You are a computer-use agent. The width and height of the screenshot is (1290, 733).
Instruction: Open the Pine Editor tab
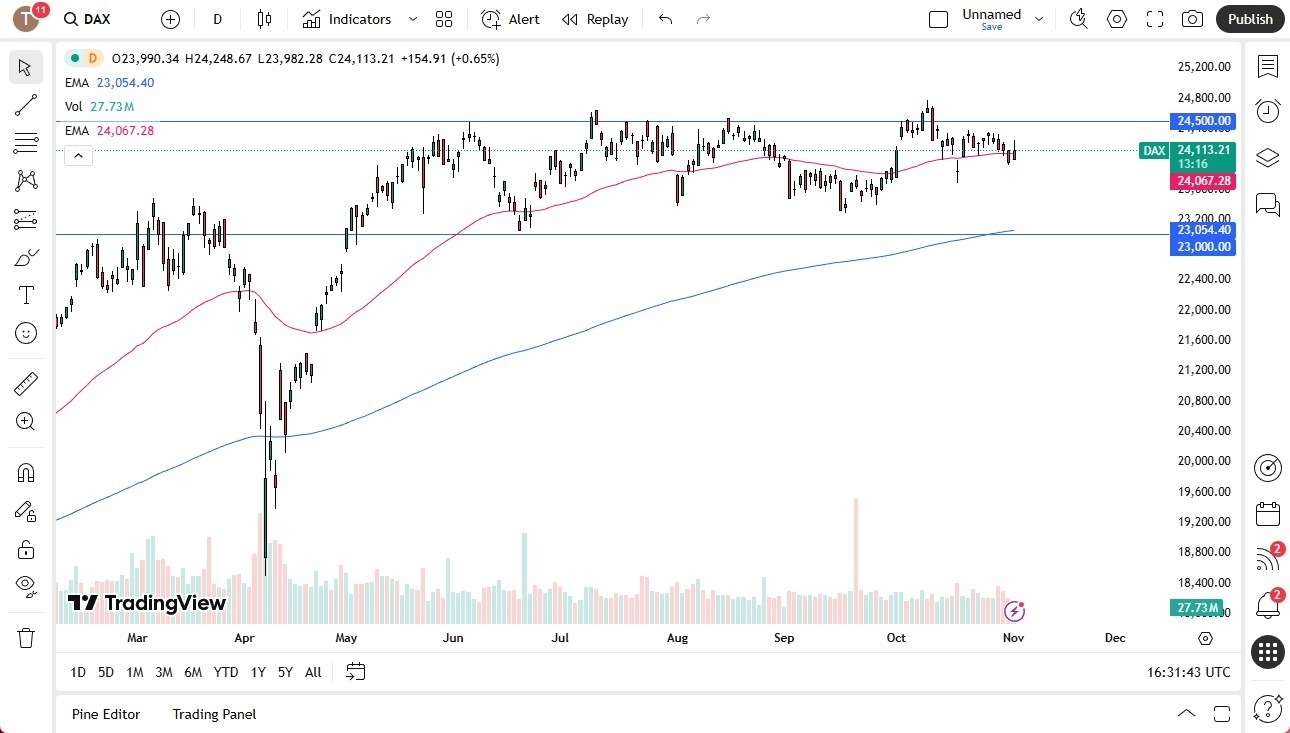click(105, 714)
